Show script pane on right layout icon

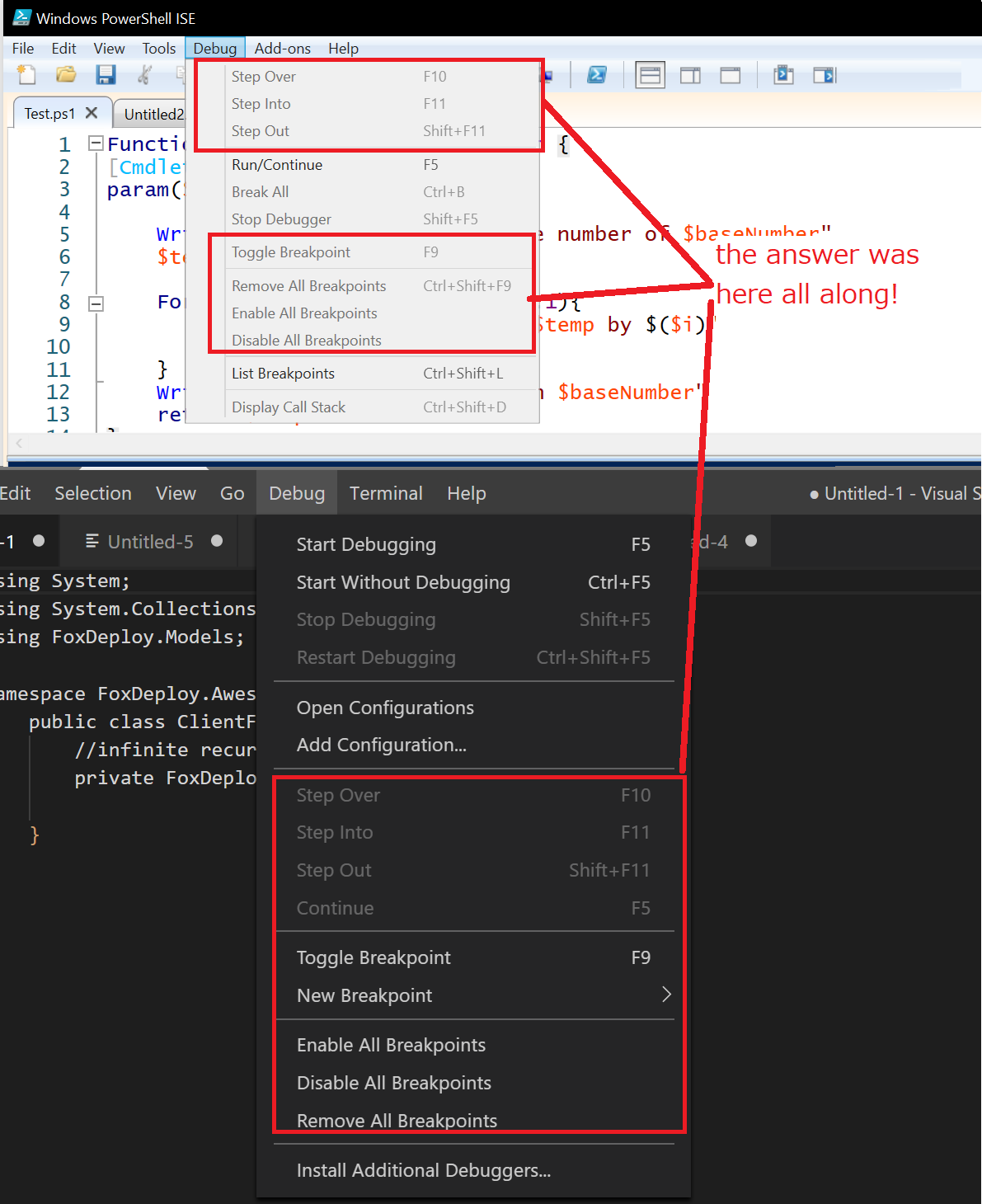coord(690,76)
